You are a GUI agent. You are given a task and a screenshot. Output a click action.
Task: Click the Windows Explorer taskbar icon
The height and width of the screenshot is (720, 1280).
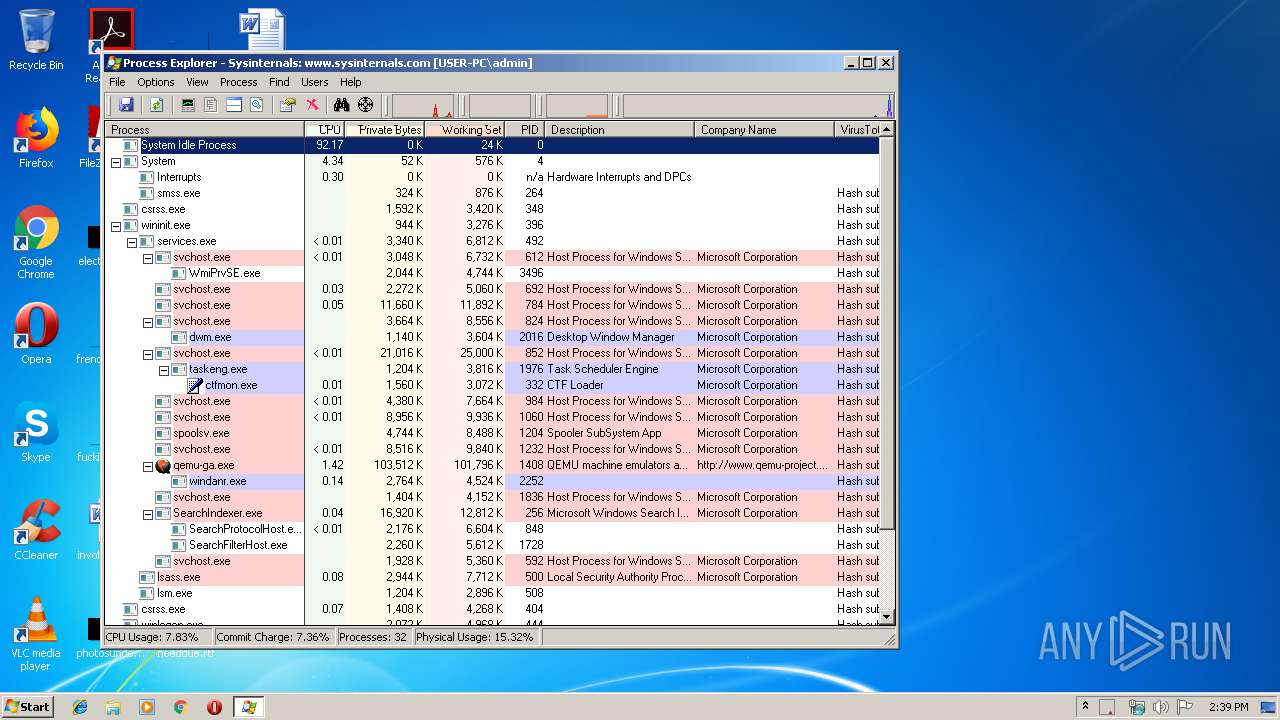pyautogui.click(x=113, y=707)
